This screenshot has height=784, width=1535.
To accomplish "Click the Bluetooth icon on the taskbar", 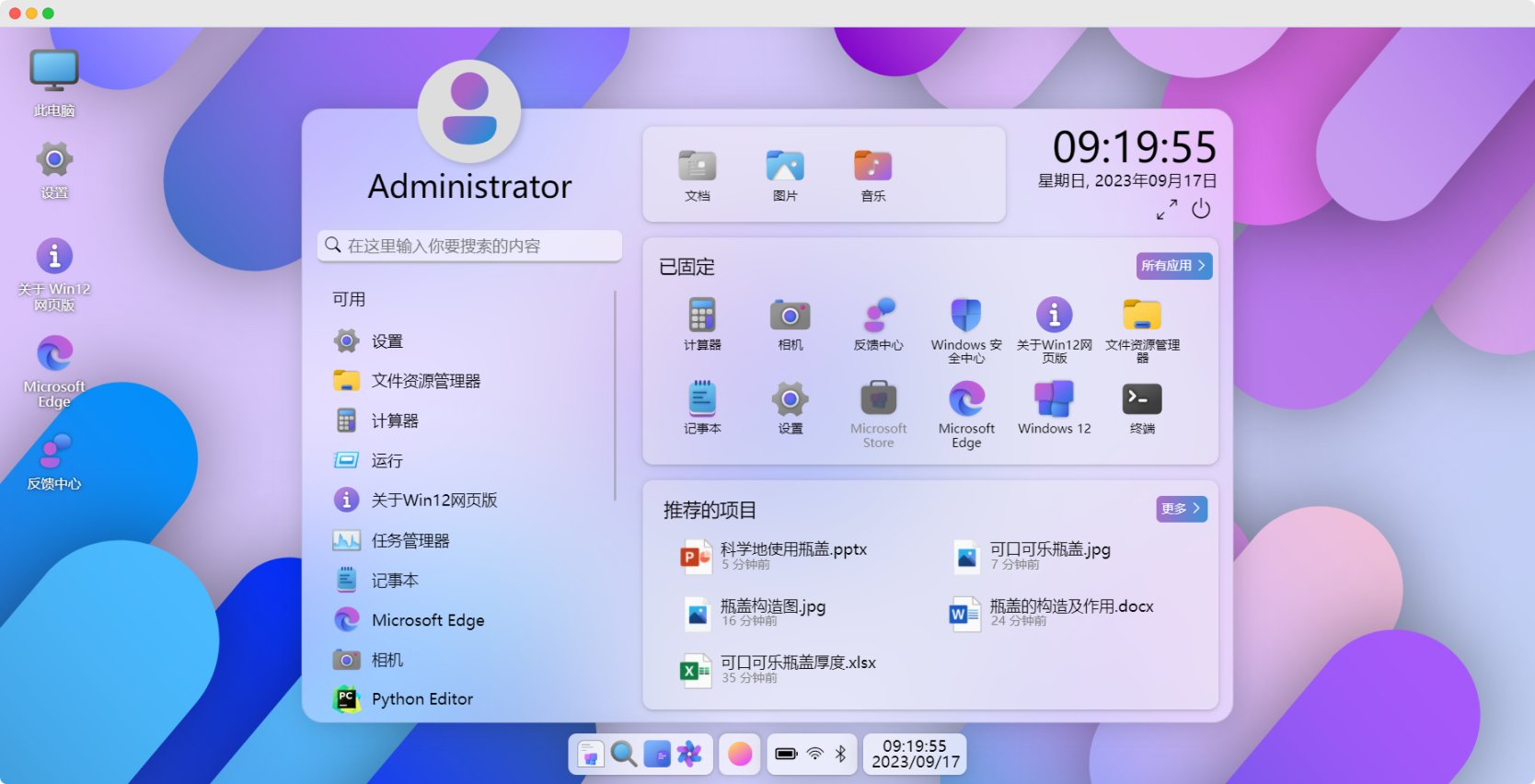I will [x=841, y=755].
